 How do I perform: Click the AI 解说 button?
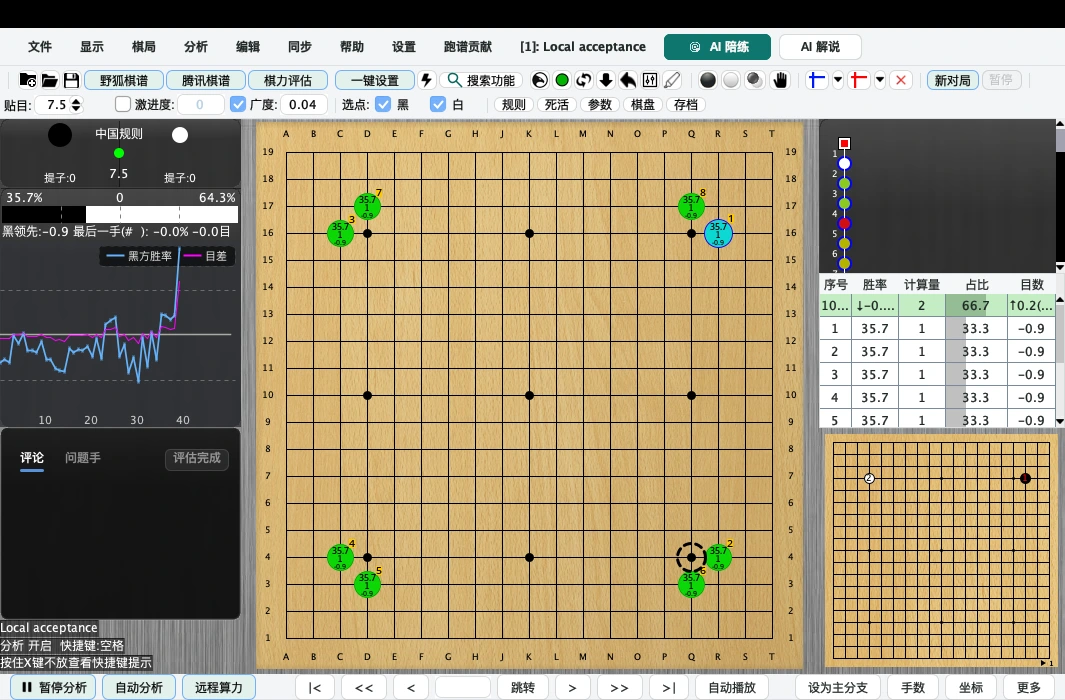(820, 47)
